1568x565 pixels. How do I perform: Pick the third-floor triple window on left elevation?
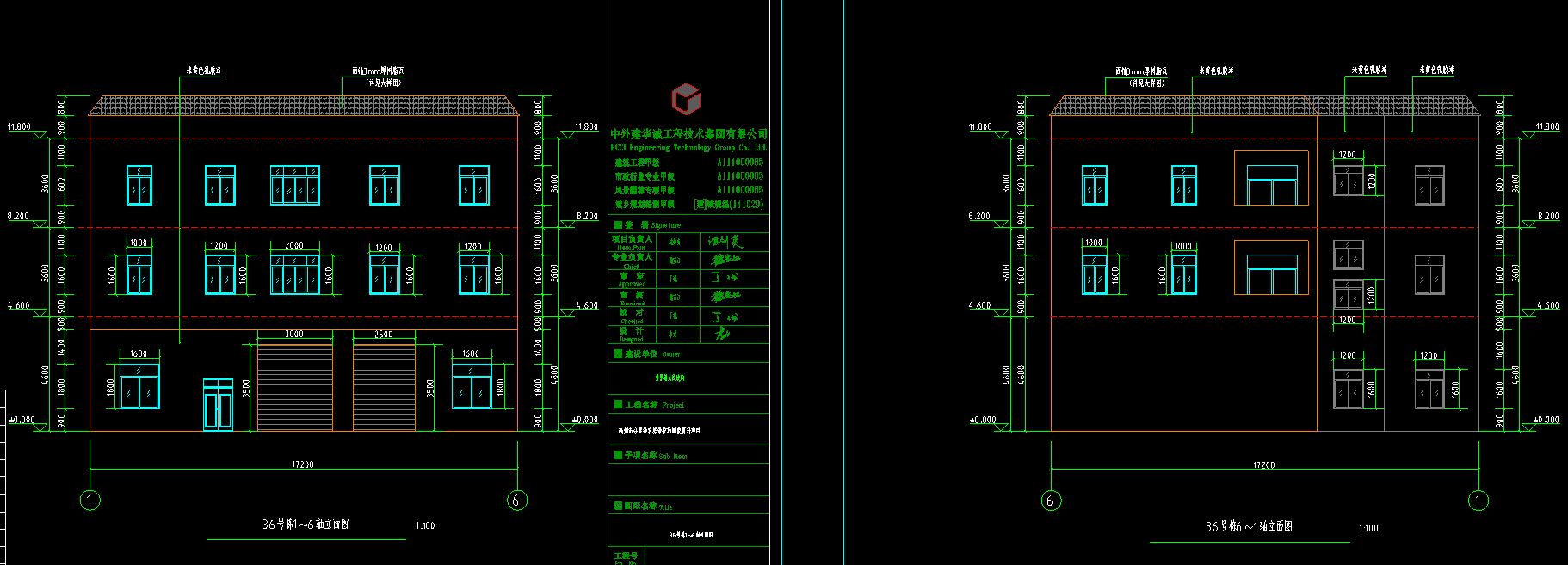[x=295, y=185]
